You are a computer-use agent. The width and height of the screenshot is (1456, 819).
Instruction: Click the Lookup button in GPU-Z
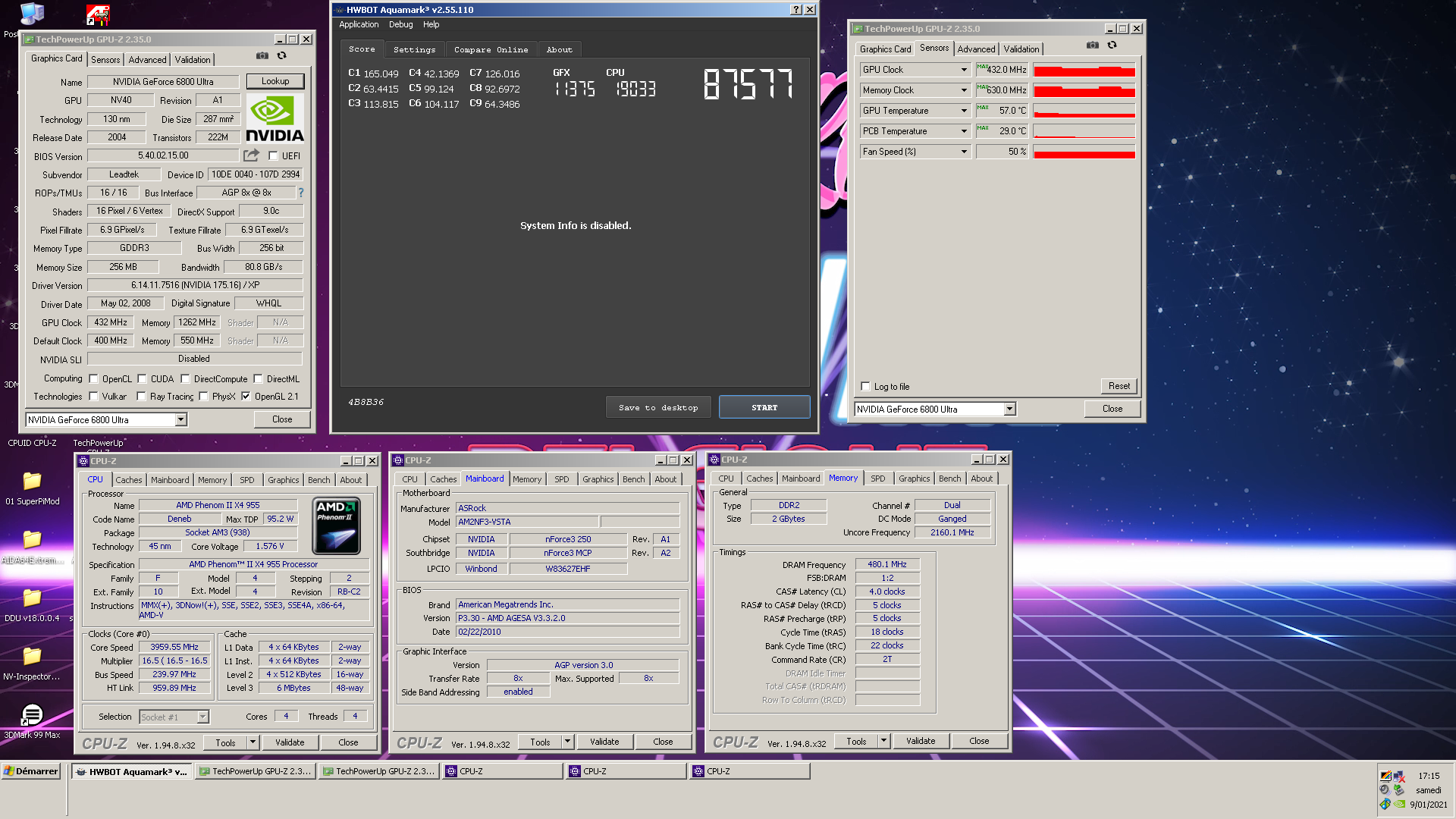(275, 81)
